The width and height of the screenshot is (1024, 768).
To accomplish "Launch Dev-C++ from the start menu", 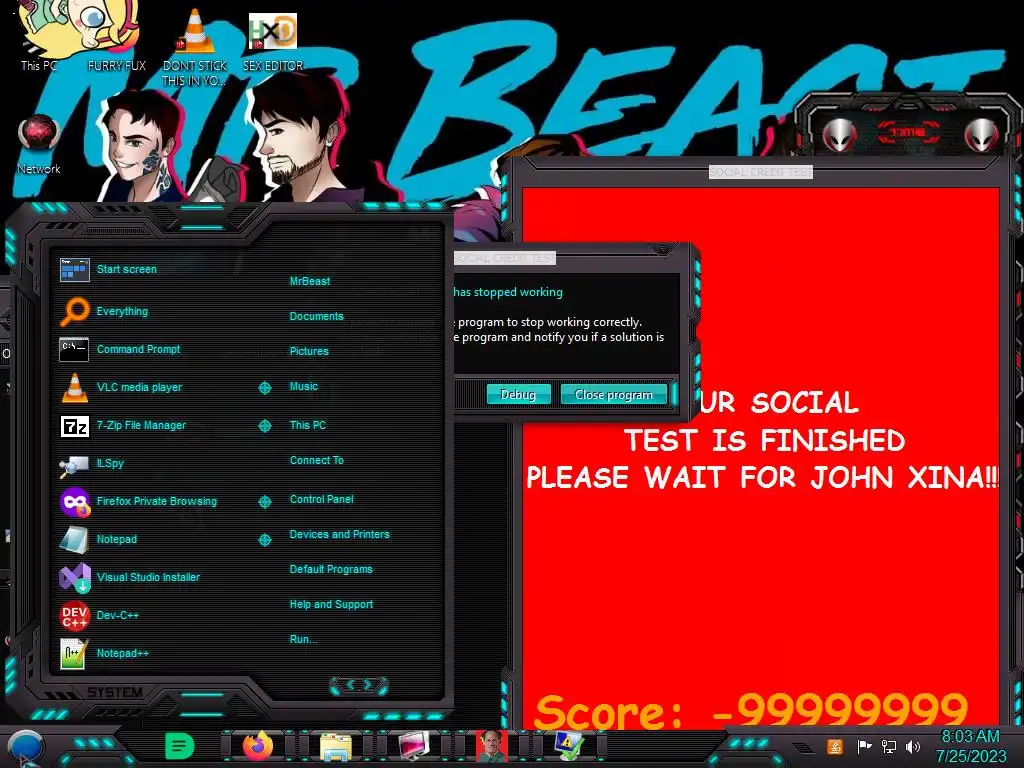I will coord(99,615).
